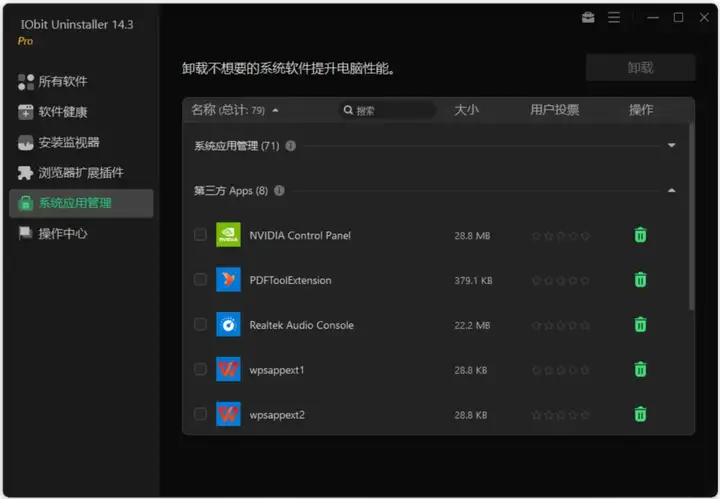The height and width of the screenshot is (499, 720).
Task: Uninstall PDFToolExtension via its trash icon
Action: coord(640,280)
